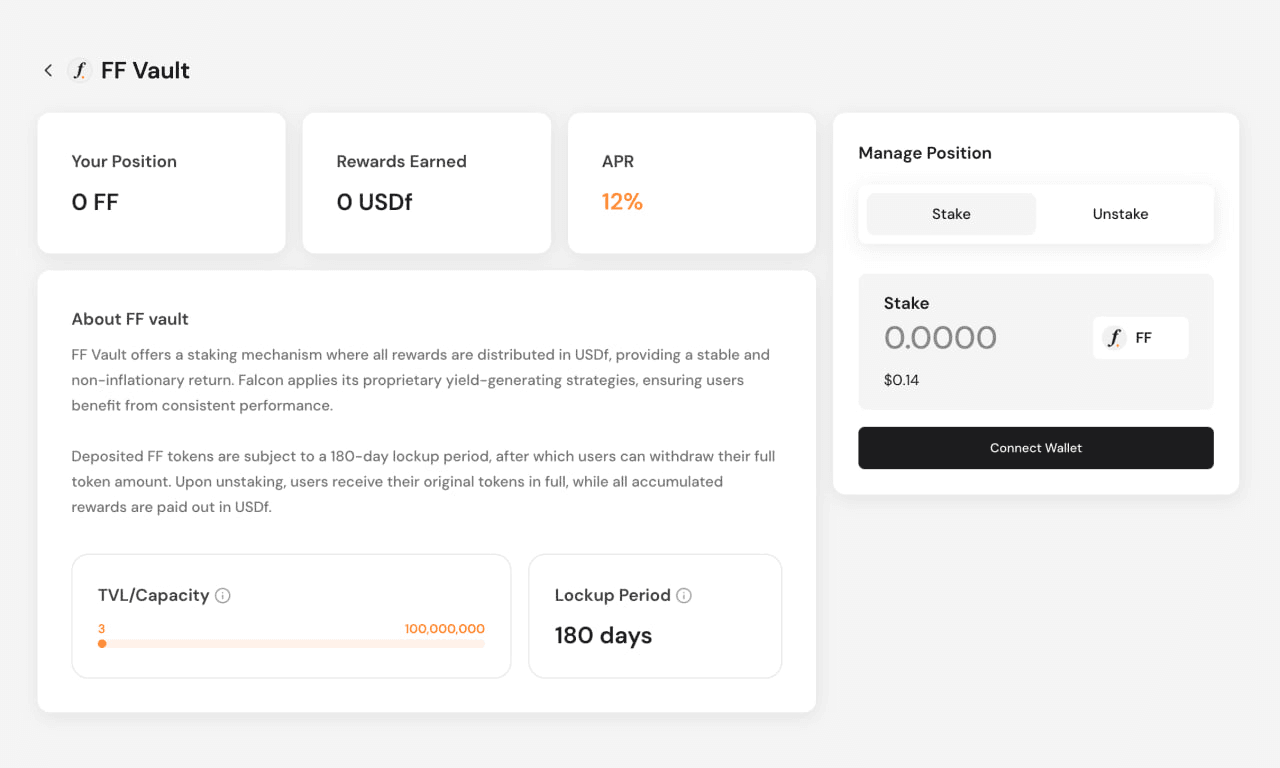Switch to the Stake tab

click(951, 213)
